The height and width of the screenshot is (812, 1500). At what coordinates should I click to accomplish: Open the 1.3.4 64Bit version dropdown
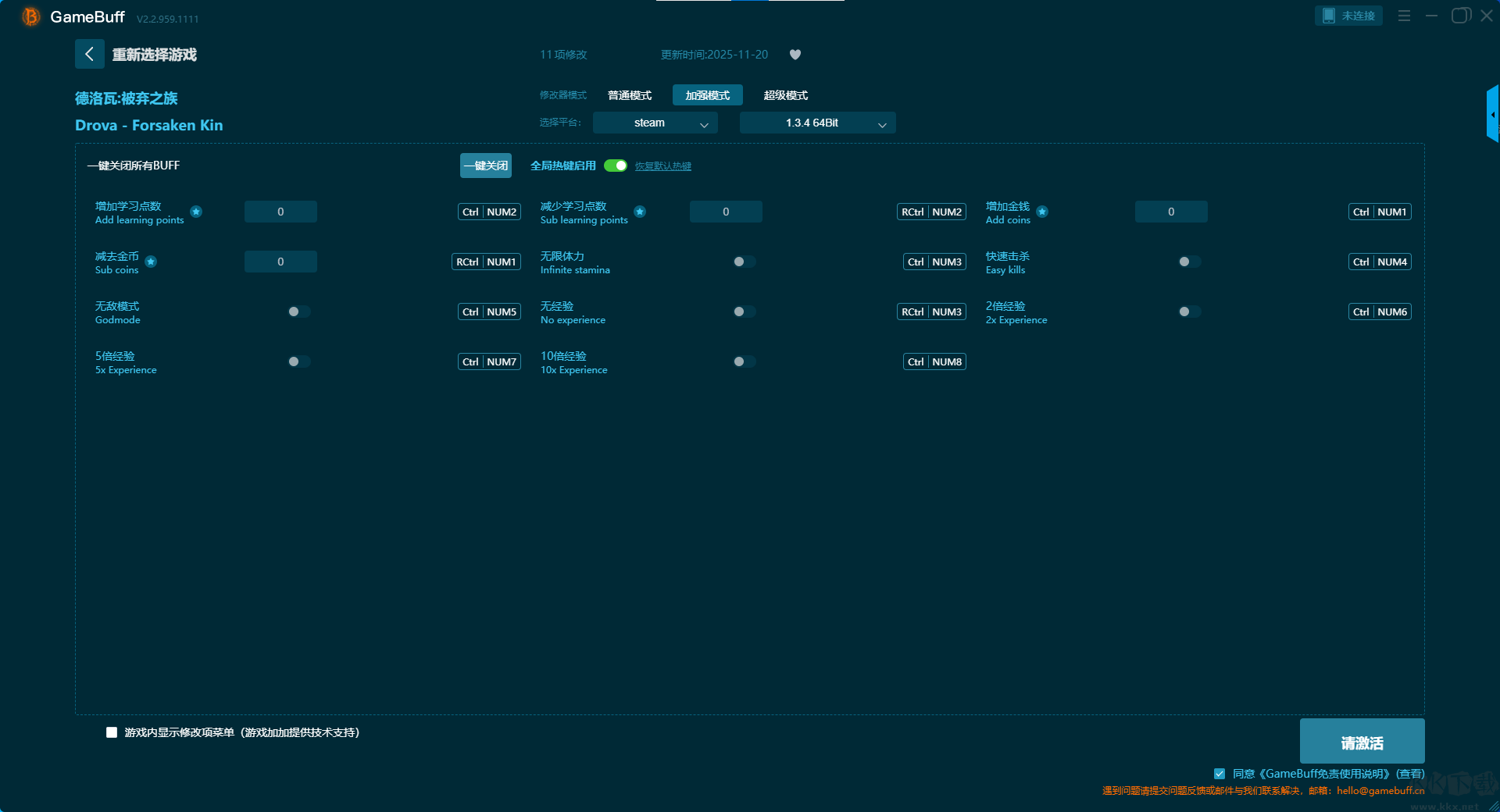tap(817, 123)
